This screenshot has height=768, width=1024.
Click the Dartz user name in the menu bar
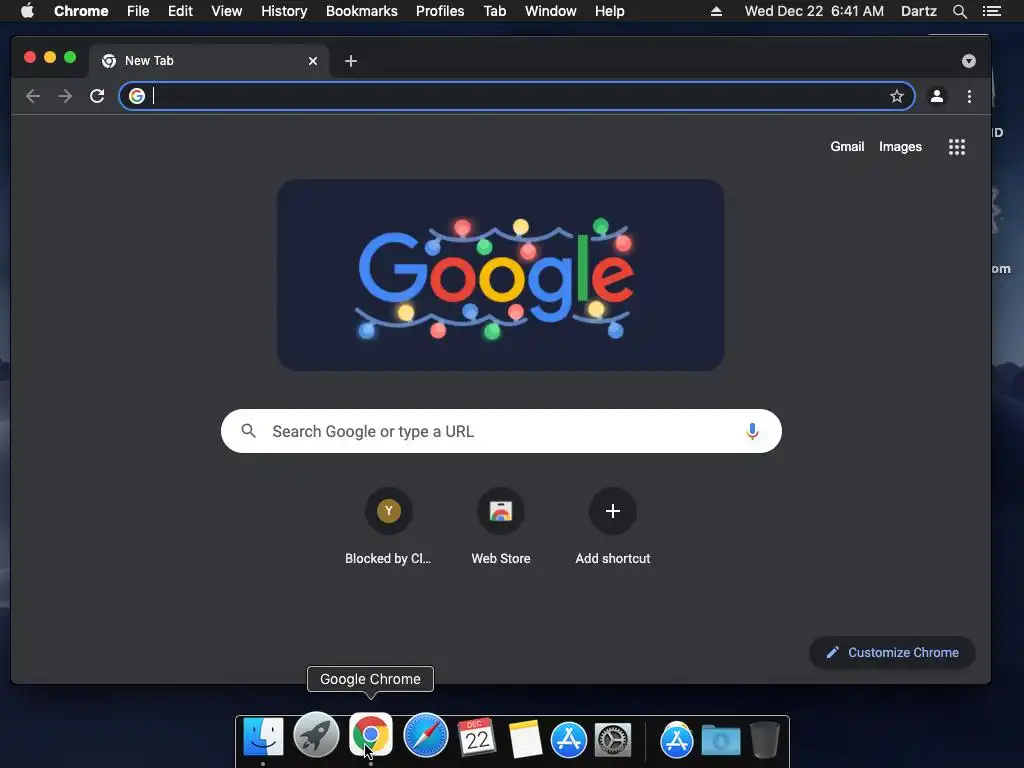click(x=919, y=11)
